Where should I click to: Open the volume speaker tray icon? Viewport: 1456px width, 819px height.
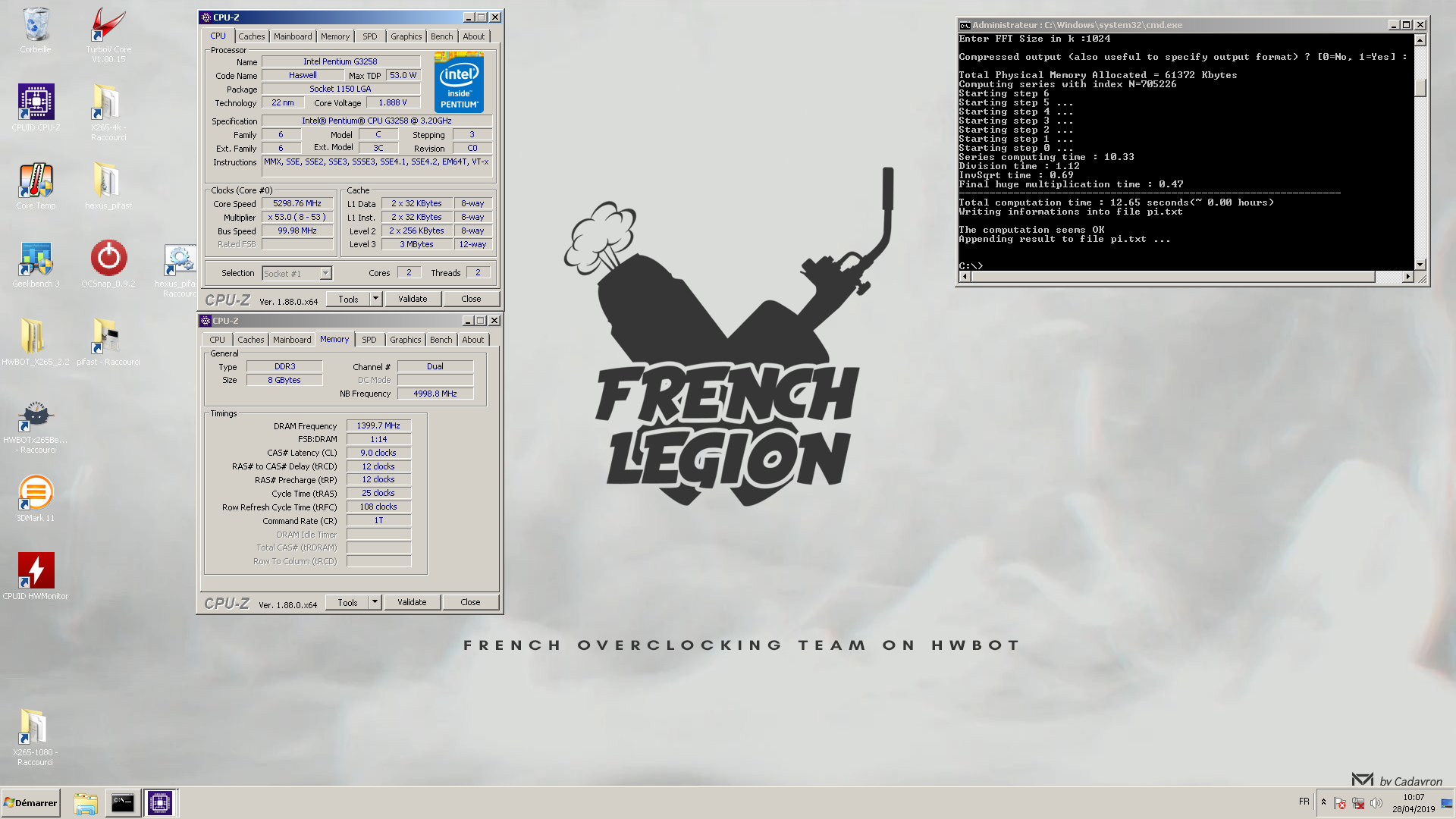pos(1376,803)
